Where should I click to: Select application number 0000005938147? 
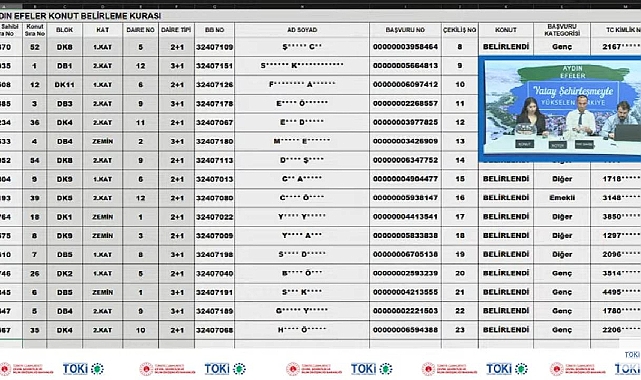tap(405, 198)
